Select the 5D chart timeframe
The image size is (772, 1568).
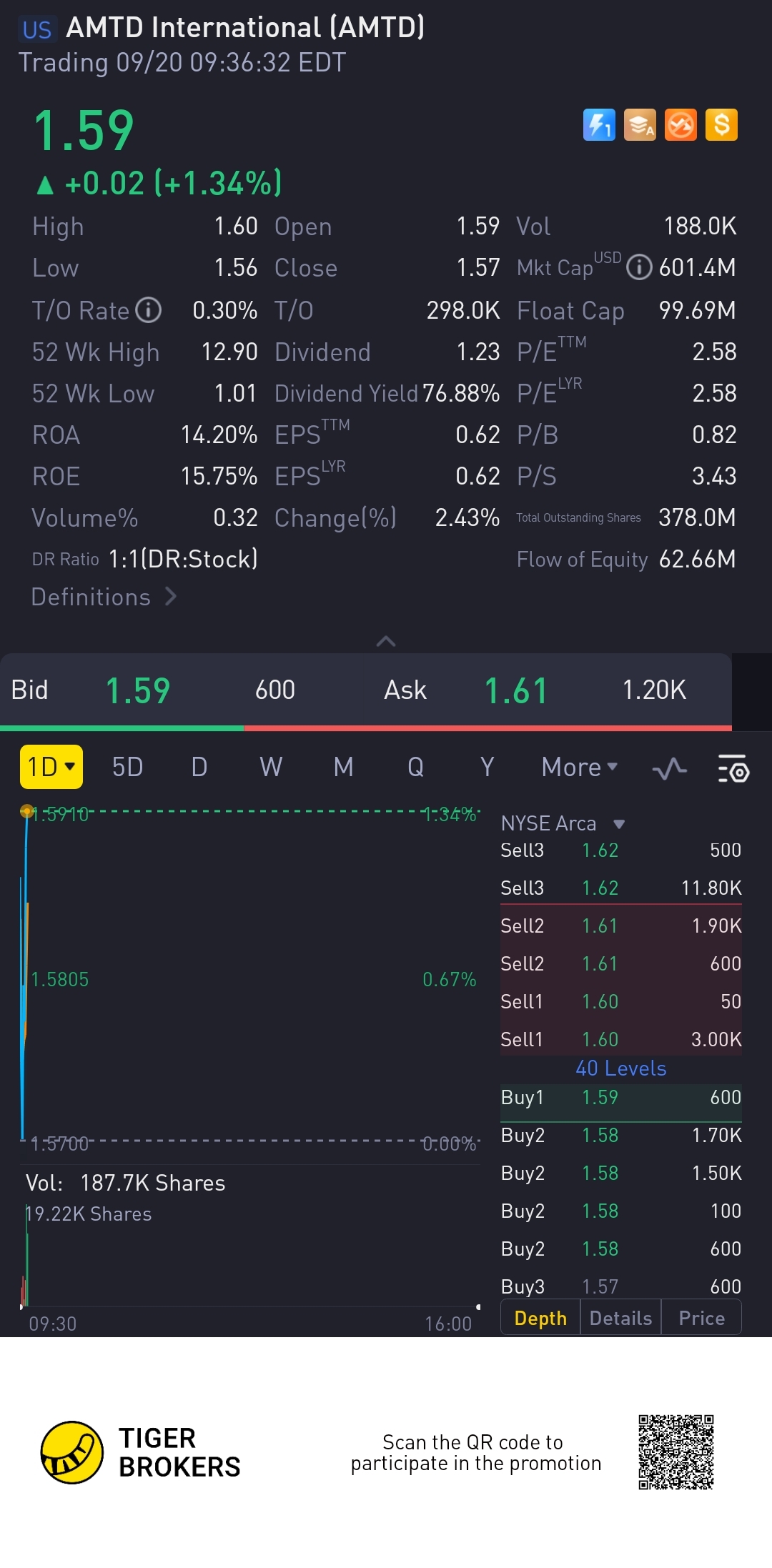coord(127,767)
